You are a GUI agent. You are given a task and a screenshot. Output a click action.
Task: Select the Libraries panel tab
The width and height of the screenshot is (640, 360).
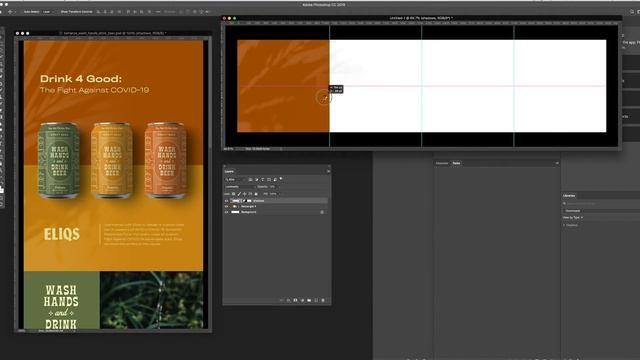point(569,196)
